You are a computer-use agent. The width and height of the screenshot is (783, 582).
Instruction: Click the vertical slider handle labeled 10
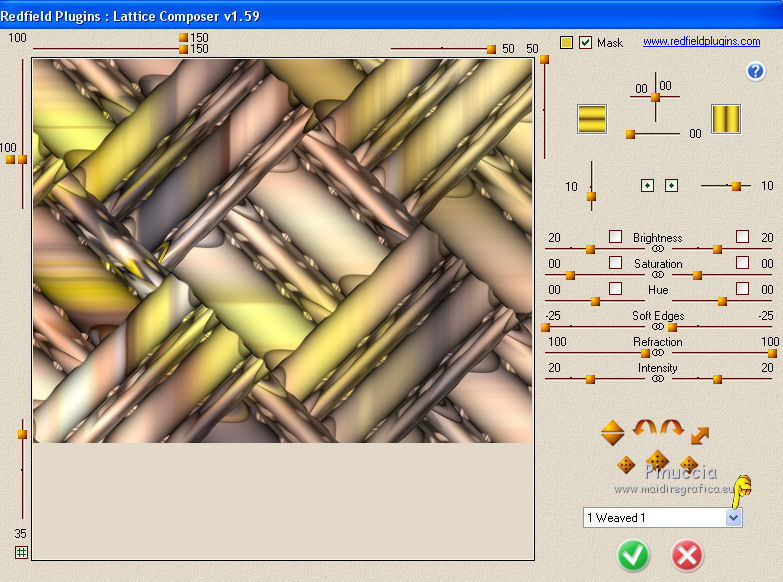pyautogui.click(x=591, y=196)
